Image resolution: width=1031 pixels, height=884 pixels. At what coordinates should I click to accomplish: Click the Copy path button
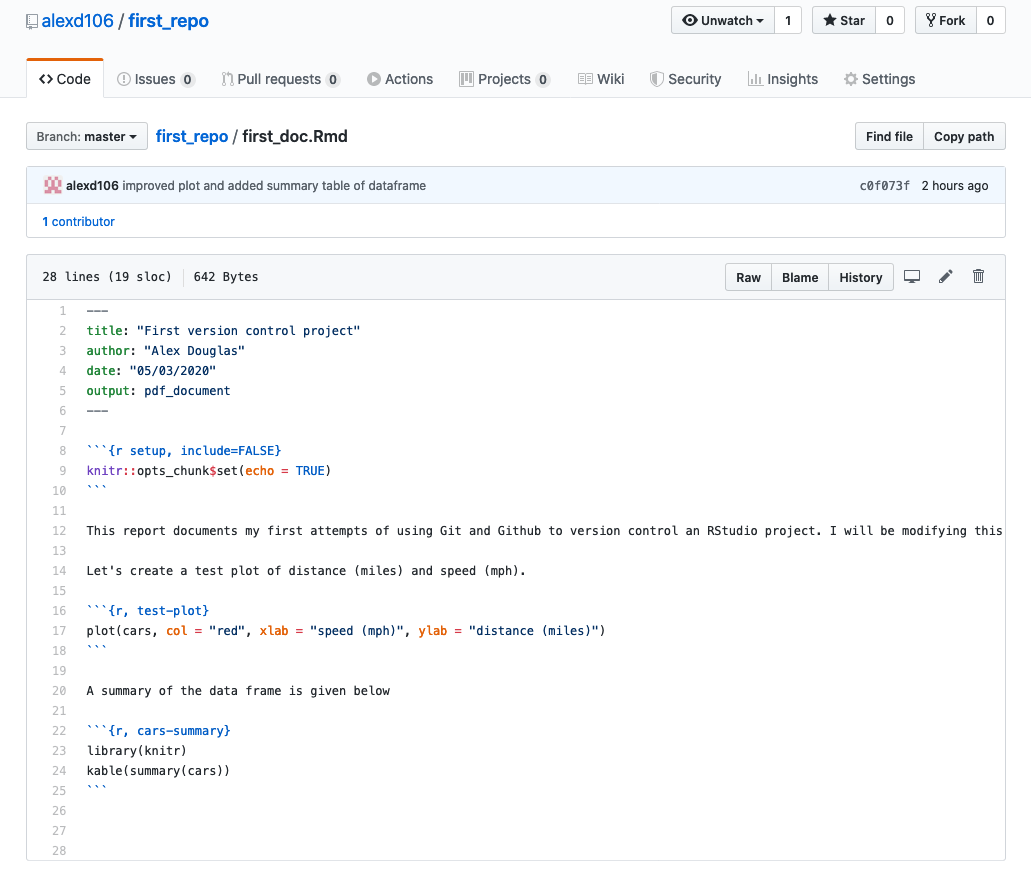pyautogui.click(x=964, y=137)
